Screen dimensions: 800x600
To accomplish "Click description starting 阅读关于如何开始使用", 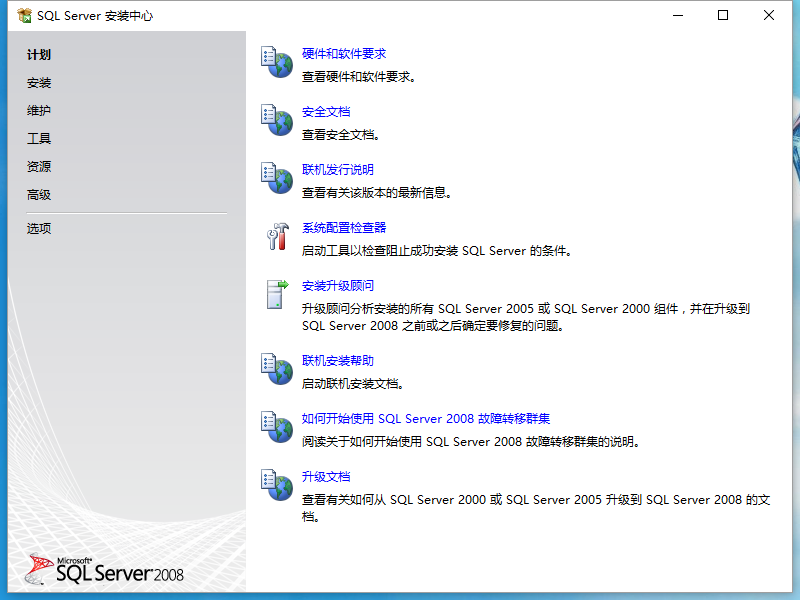I will pos(471,442).
